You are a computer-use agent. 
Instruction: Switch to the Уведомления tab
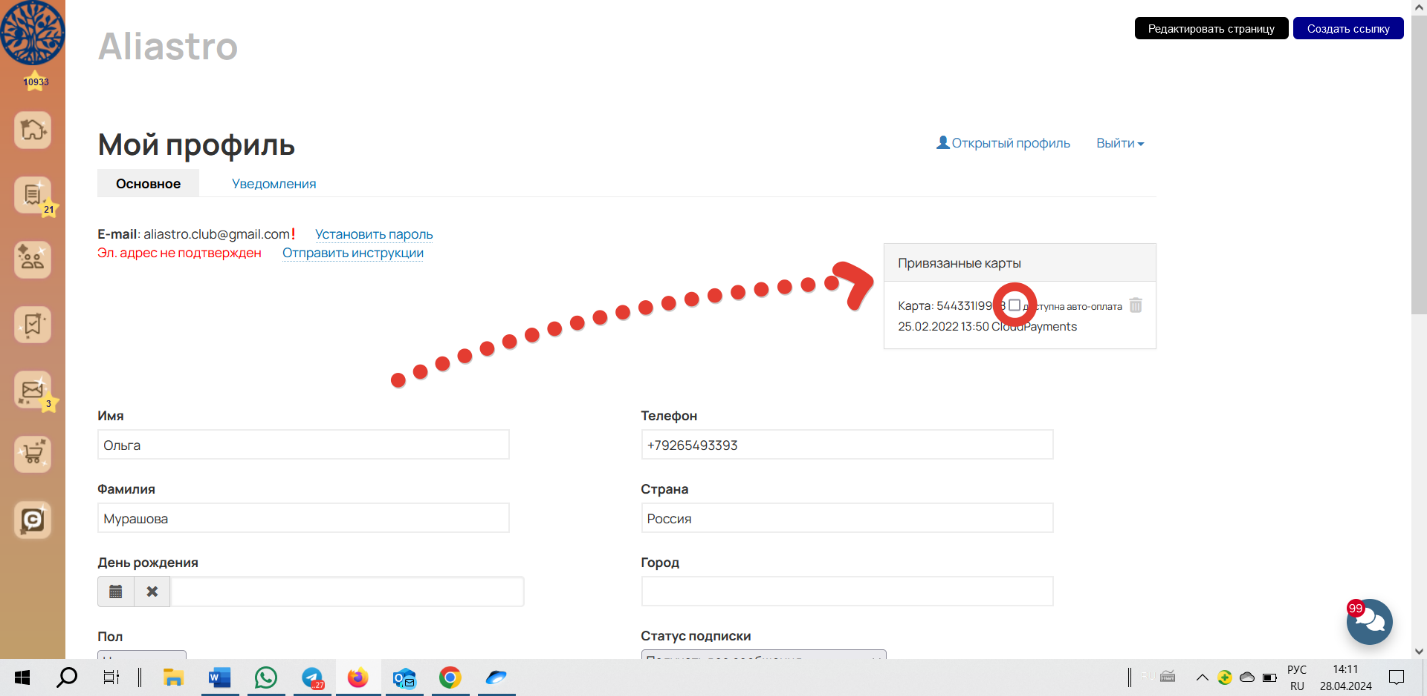click(x=274, y=184)
